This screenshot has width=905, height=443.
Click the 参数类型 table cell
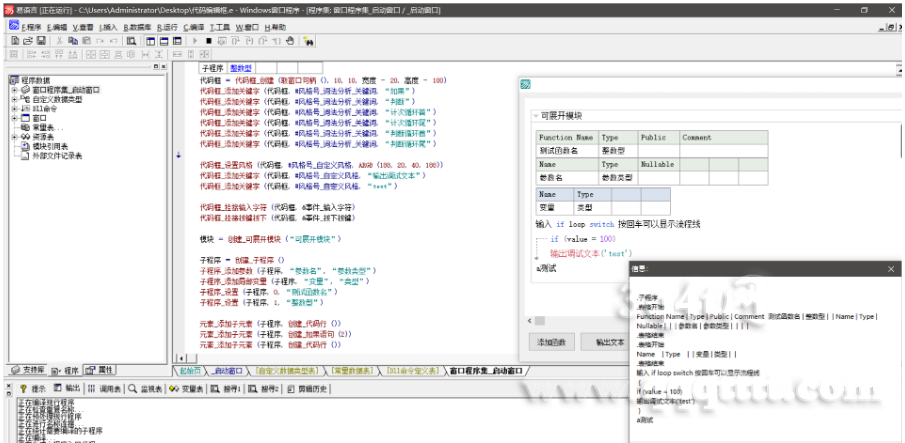pyautogui.click(x=617, y=177)
